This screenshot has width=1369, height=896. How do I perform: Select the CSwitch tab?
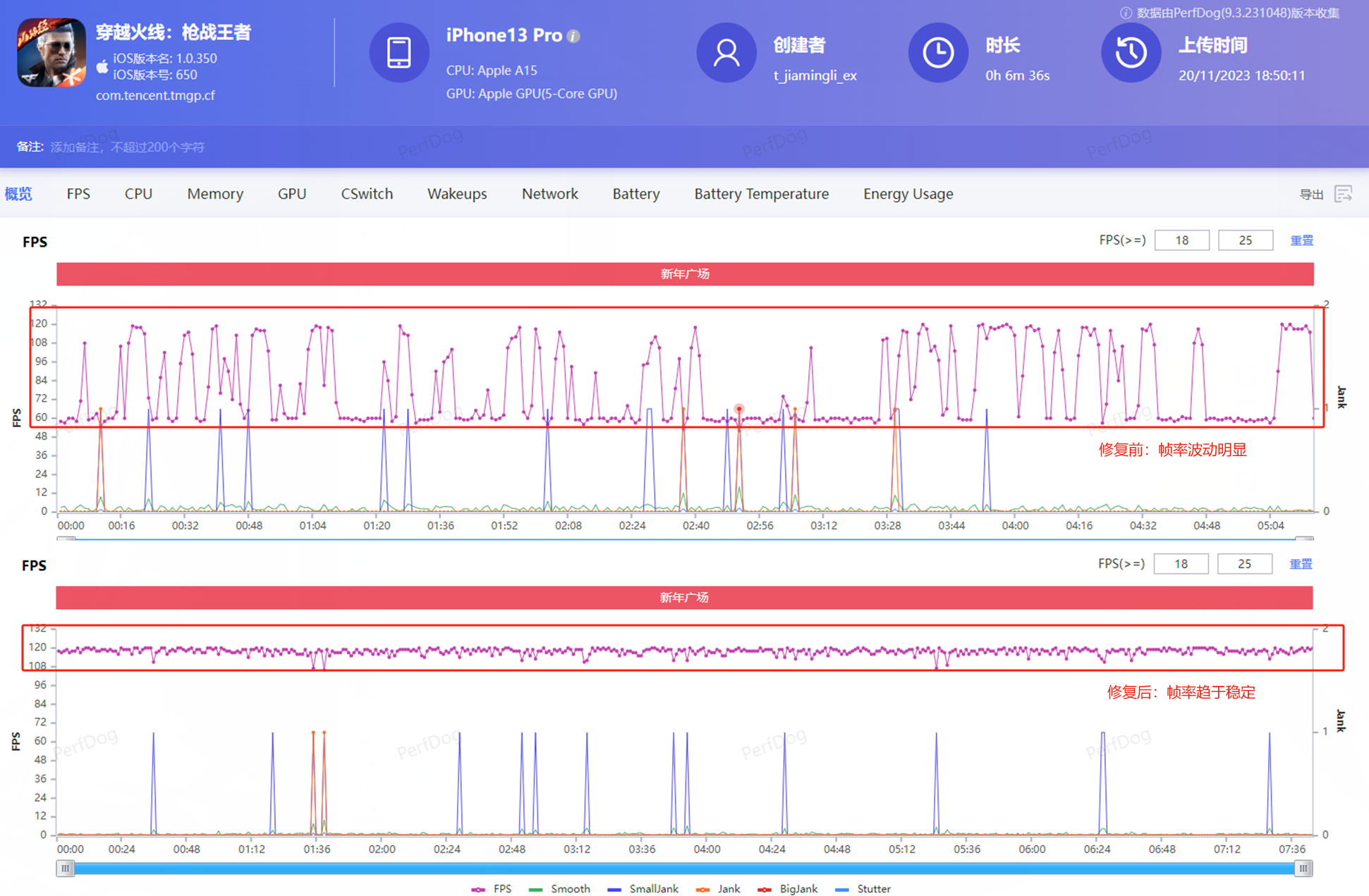(367, 194)
